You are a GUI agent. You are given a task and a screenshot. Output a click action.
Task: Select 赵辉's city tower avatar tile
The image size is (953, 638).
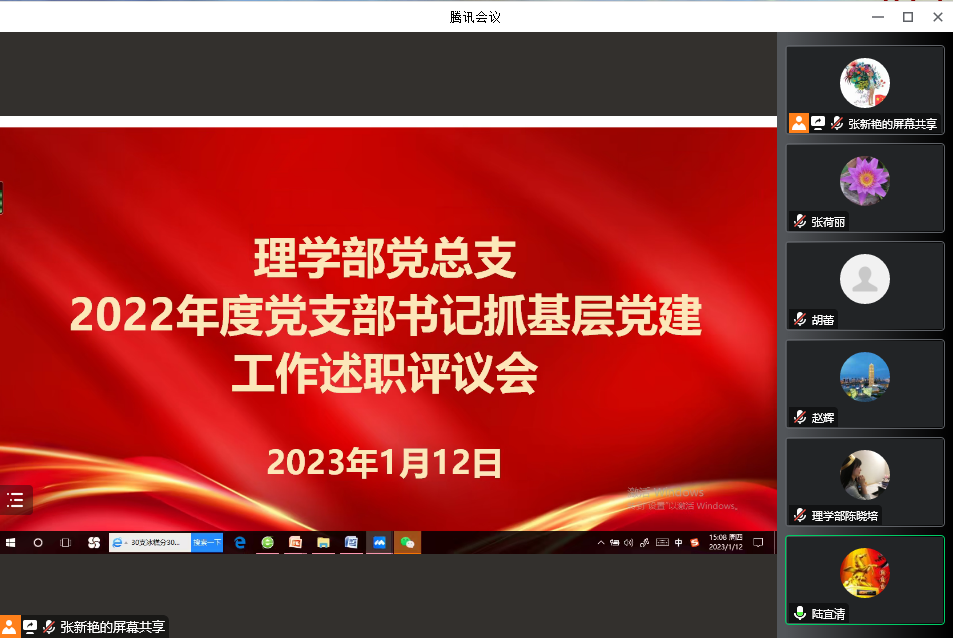864,377
